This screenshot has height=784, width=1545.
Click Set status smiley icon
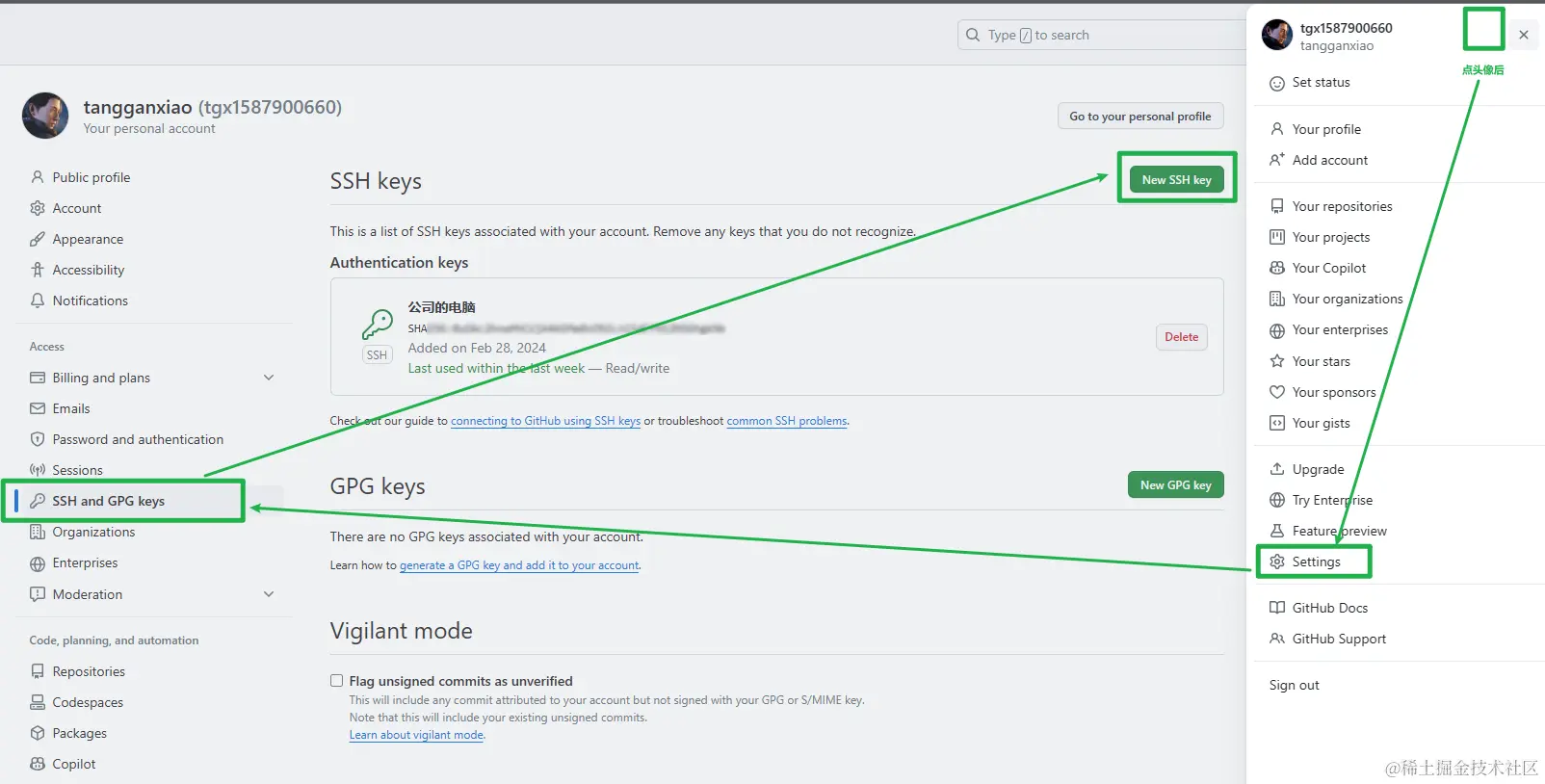[1277, 83]
